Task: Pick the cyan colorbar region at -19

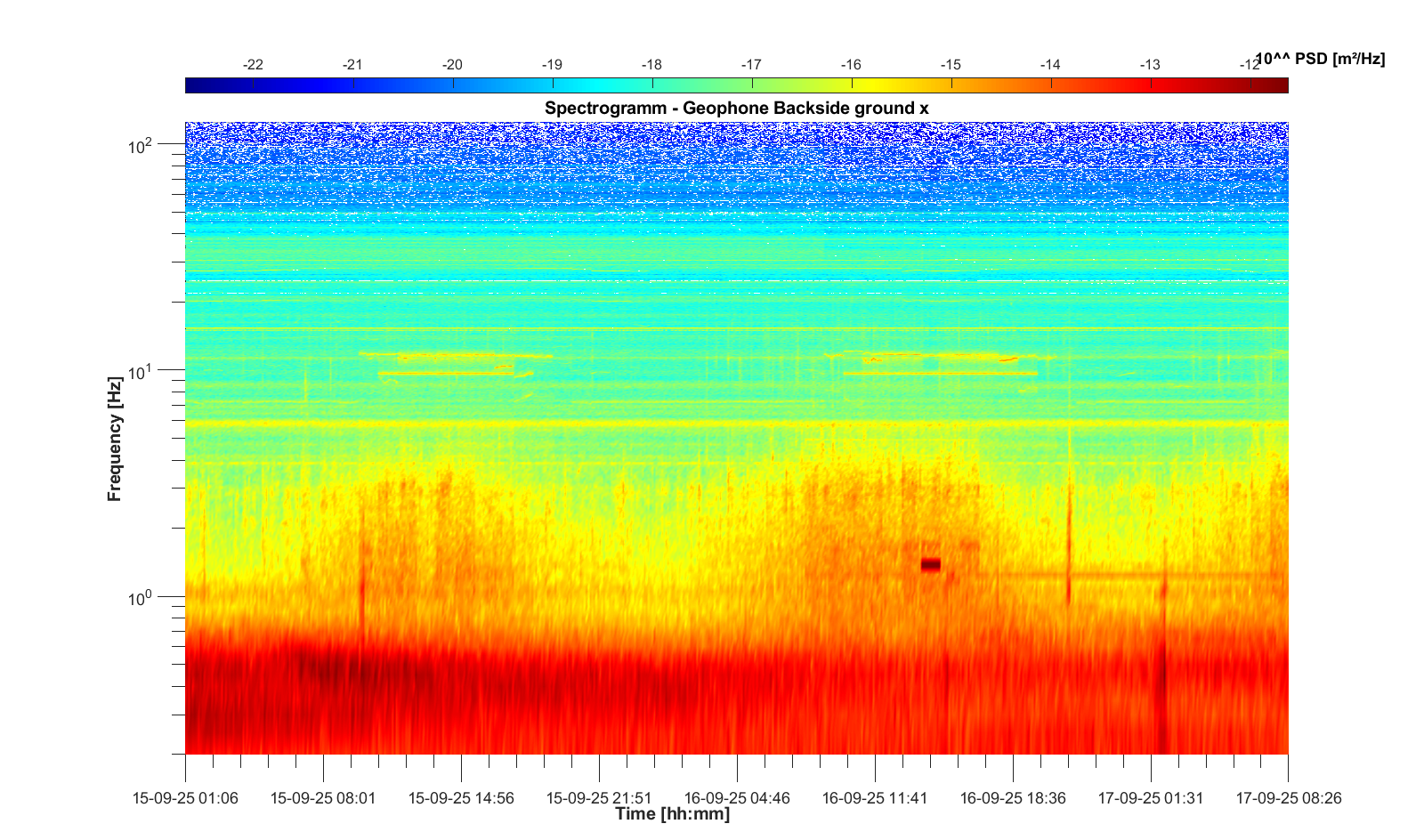Action: tap(553, 85)
